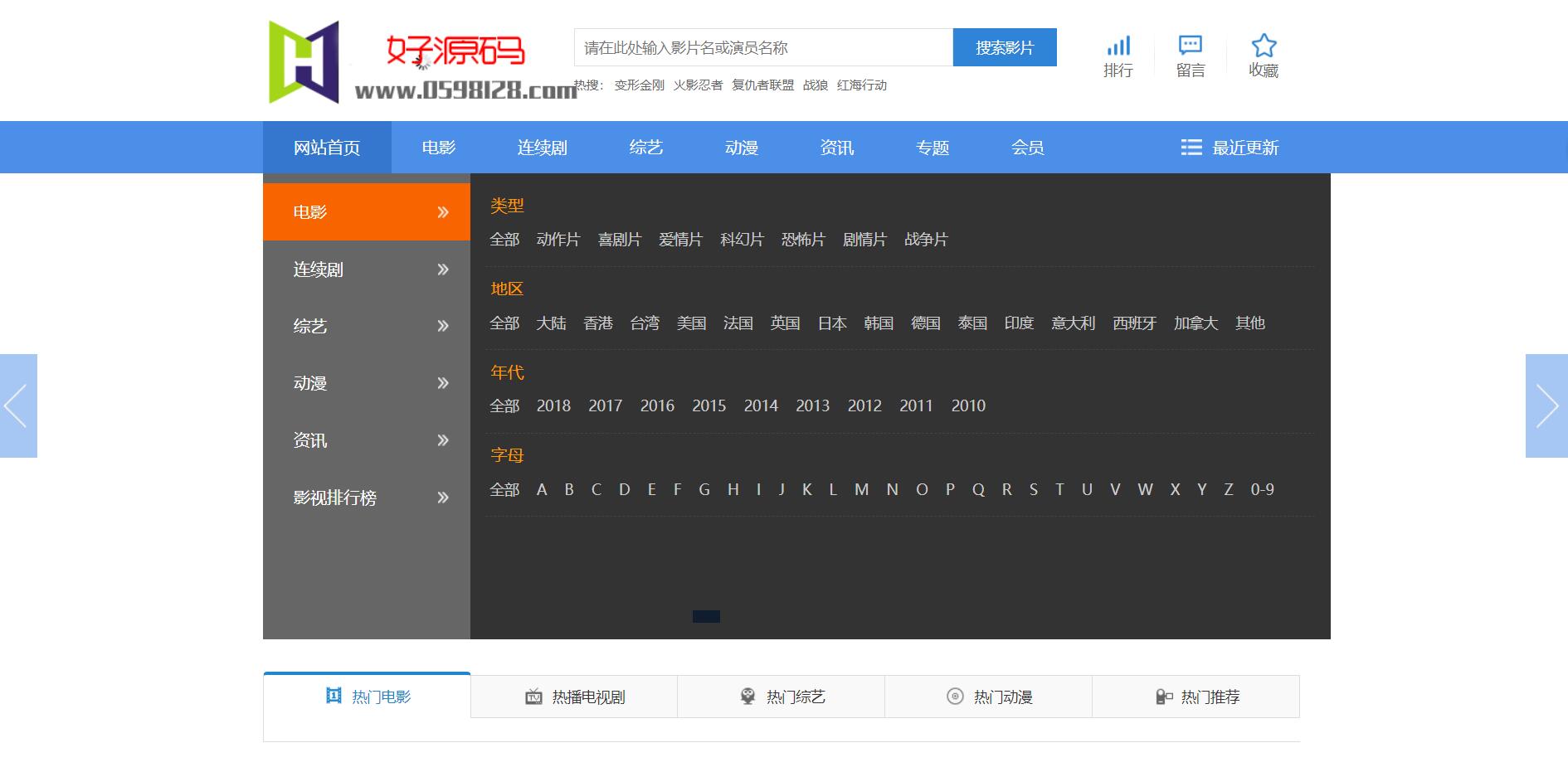Viewport: 1568px width, 772px height.
Task: Click hot search link 战狼
Action: [x=816, y=85]
